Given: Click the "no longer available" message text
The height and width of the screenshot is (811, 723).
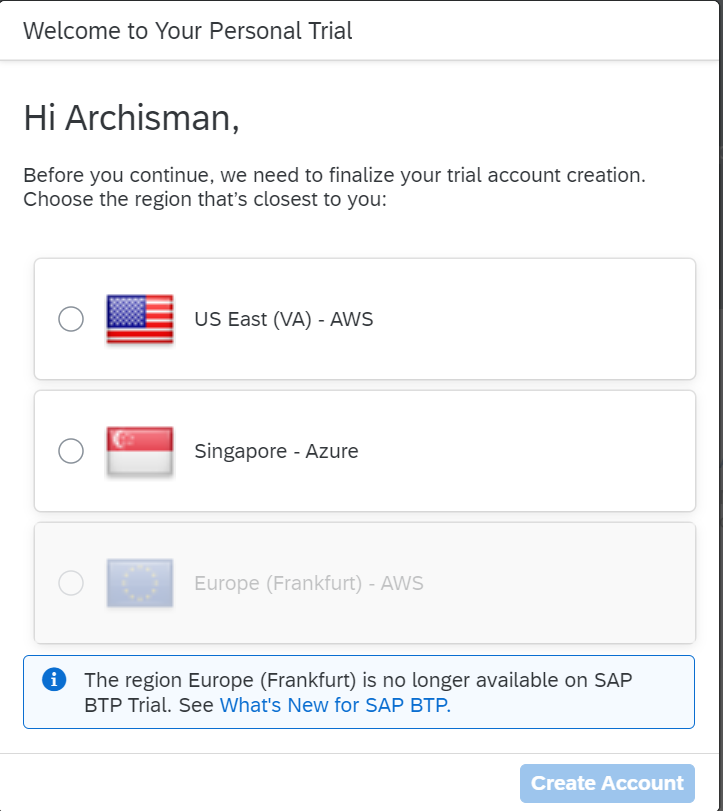Looking at the screenshot, I should tap(358, 681).
